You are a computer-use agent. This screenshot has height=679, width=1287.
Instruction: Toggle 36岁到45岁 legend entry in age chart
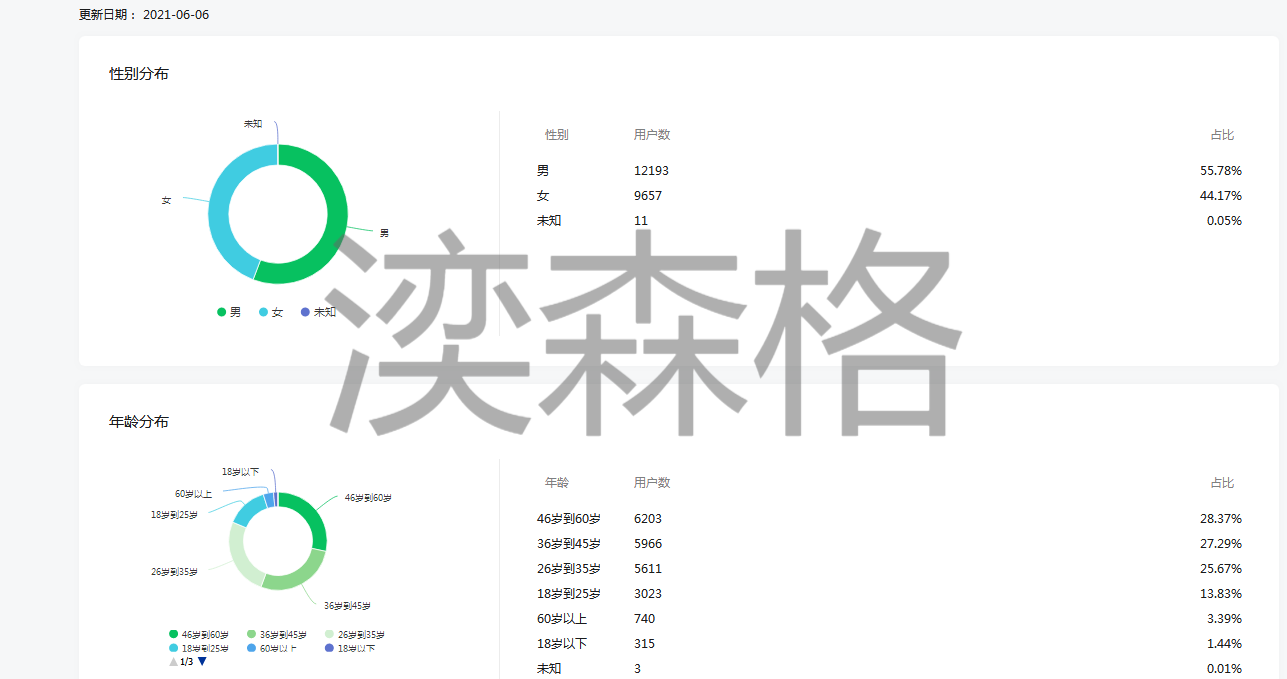(276, 634)
